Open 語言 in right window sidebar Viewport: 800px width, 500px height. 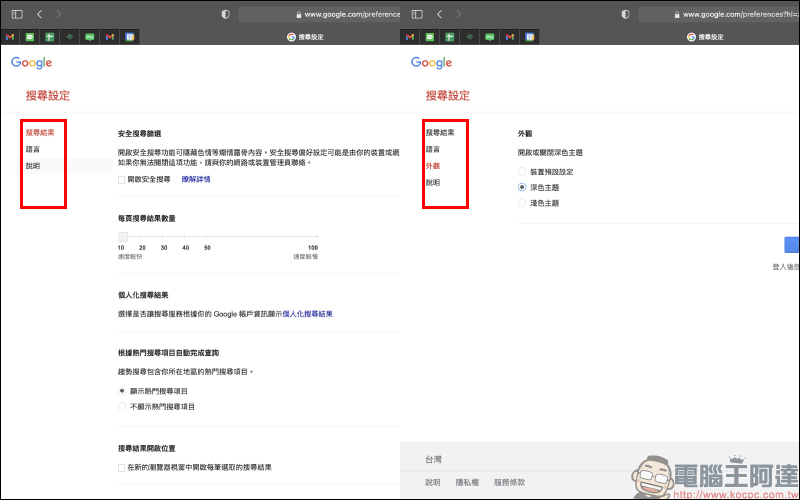[433, 149]
